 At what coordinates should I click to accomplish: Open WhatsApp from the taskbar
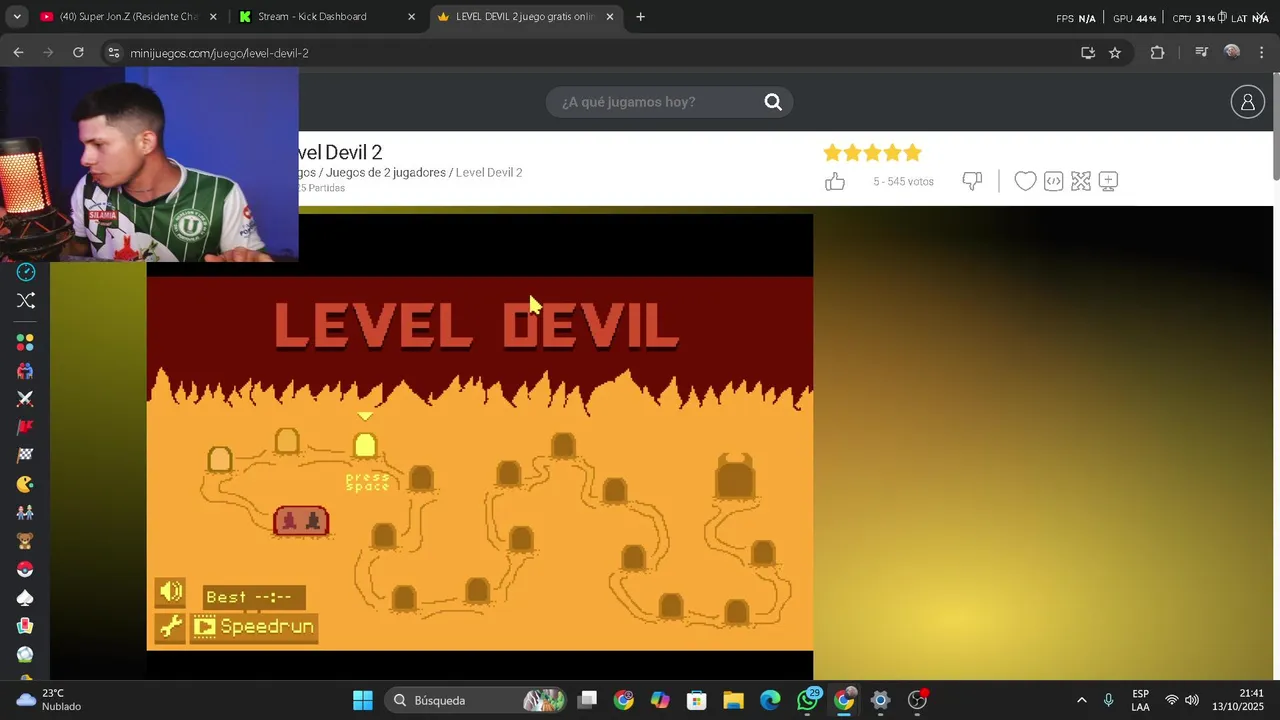(808, 700)
